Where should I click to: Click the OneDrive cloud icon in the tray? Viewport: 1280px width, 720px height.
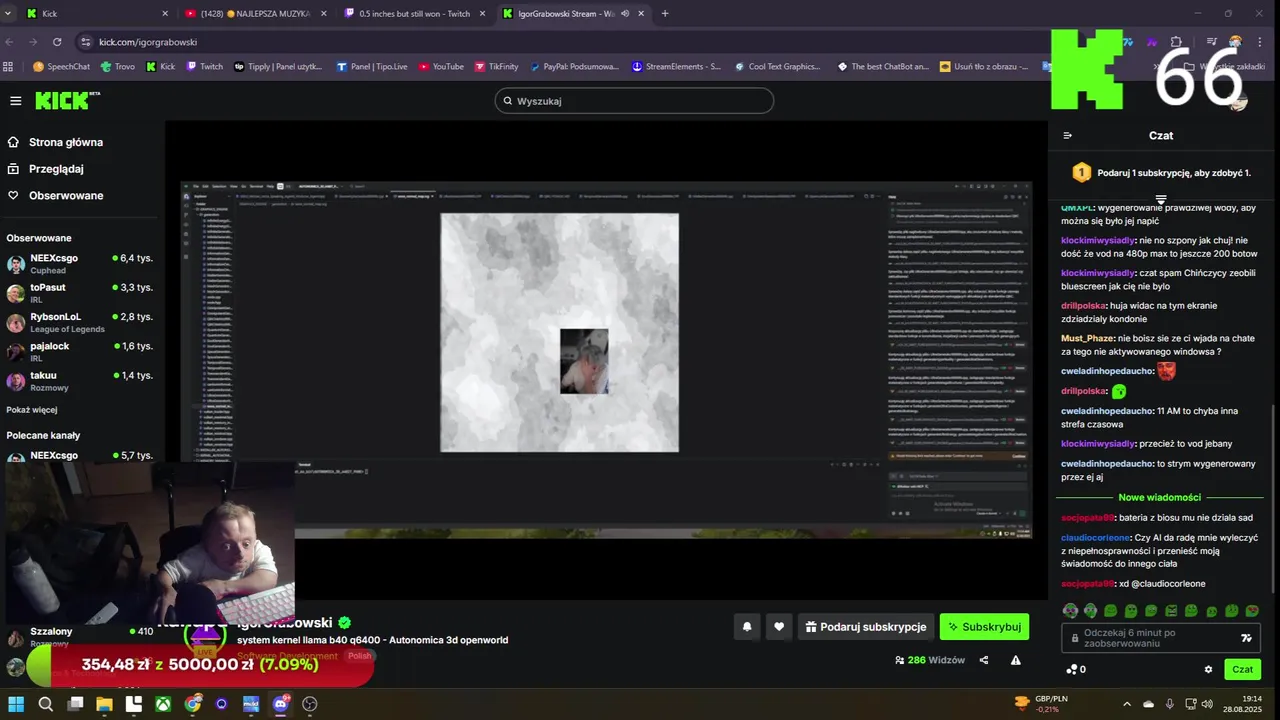1148,704
